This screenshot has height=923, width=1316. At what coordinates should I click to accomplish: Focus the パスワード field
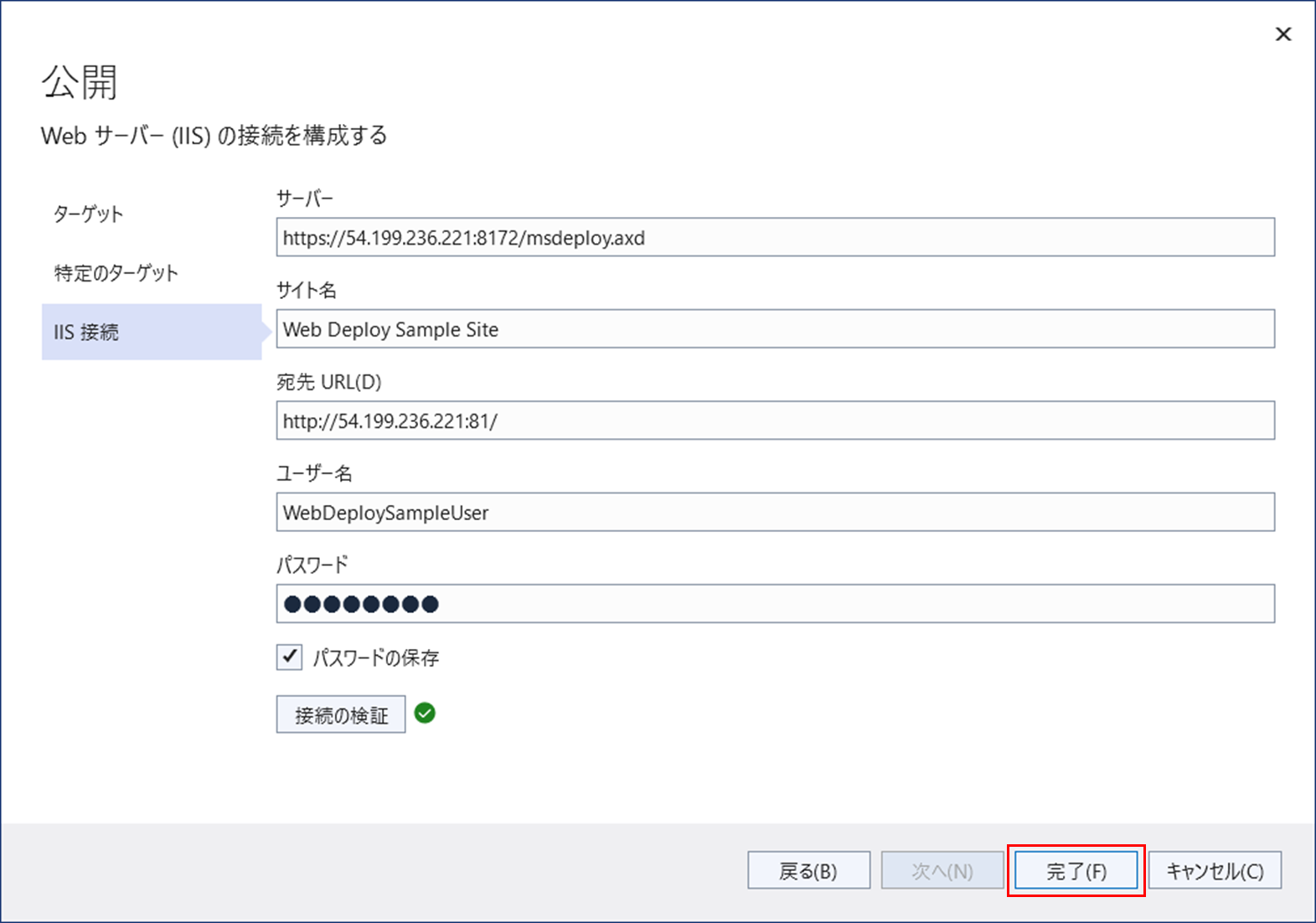tap(776, 604)
